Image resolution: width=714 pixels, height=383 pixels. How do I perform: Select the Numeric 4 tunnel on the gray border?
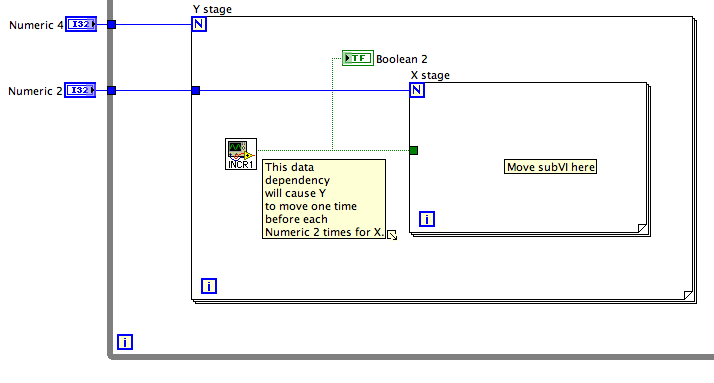[x=112, y=25]
